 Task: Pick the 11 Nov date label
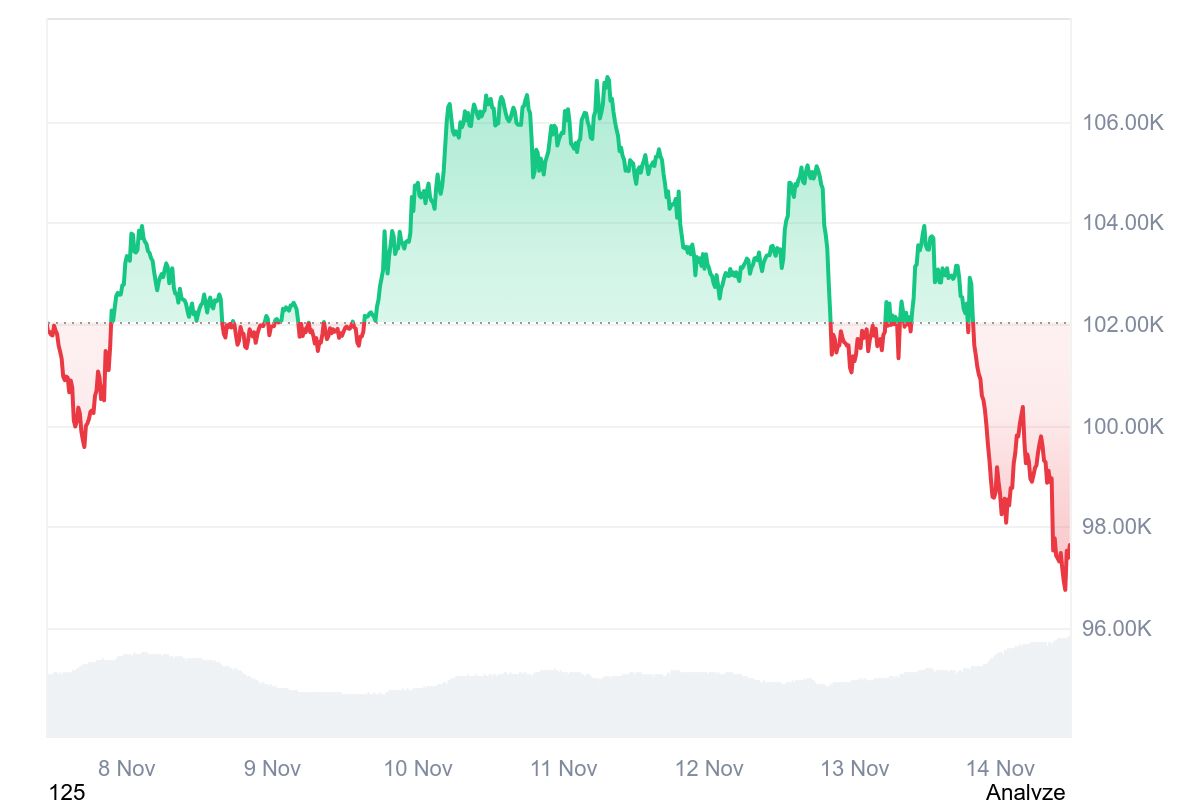564,769
